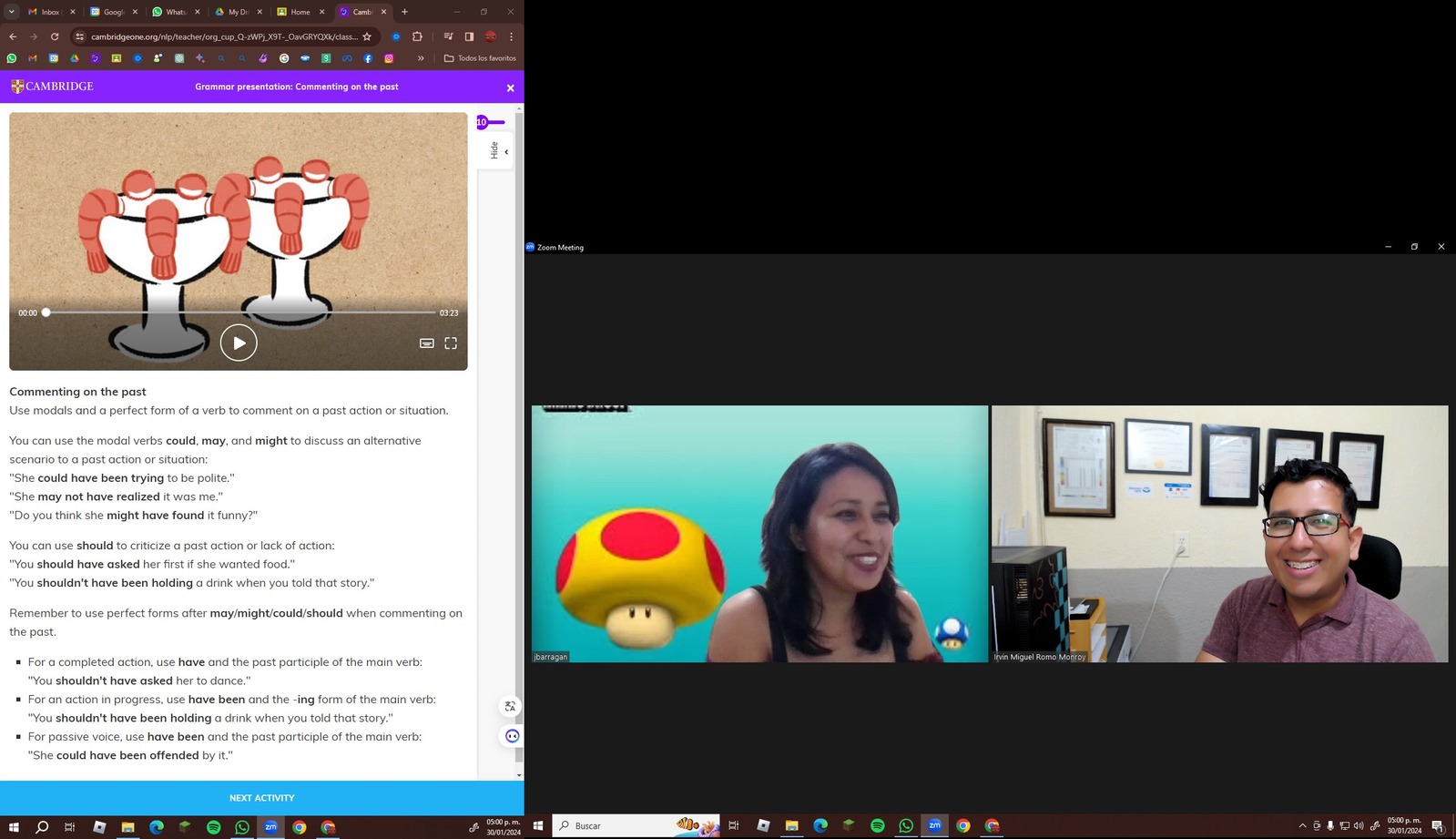
Task: Click the sentence "Do you think she might have found it funny?"
Action: coord(134,516)
